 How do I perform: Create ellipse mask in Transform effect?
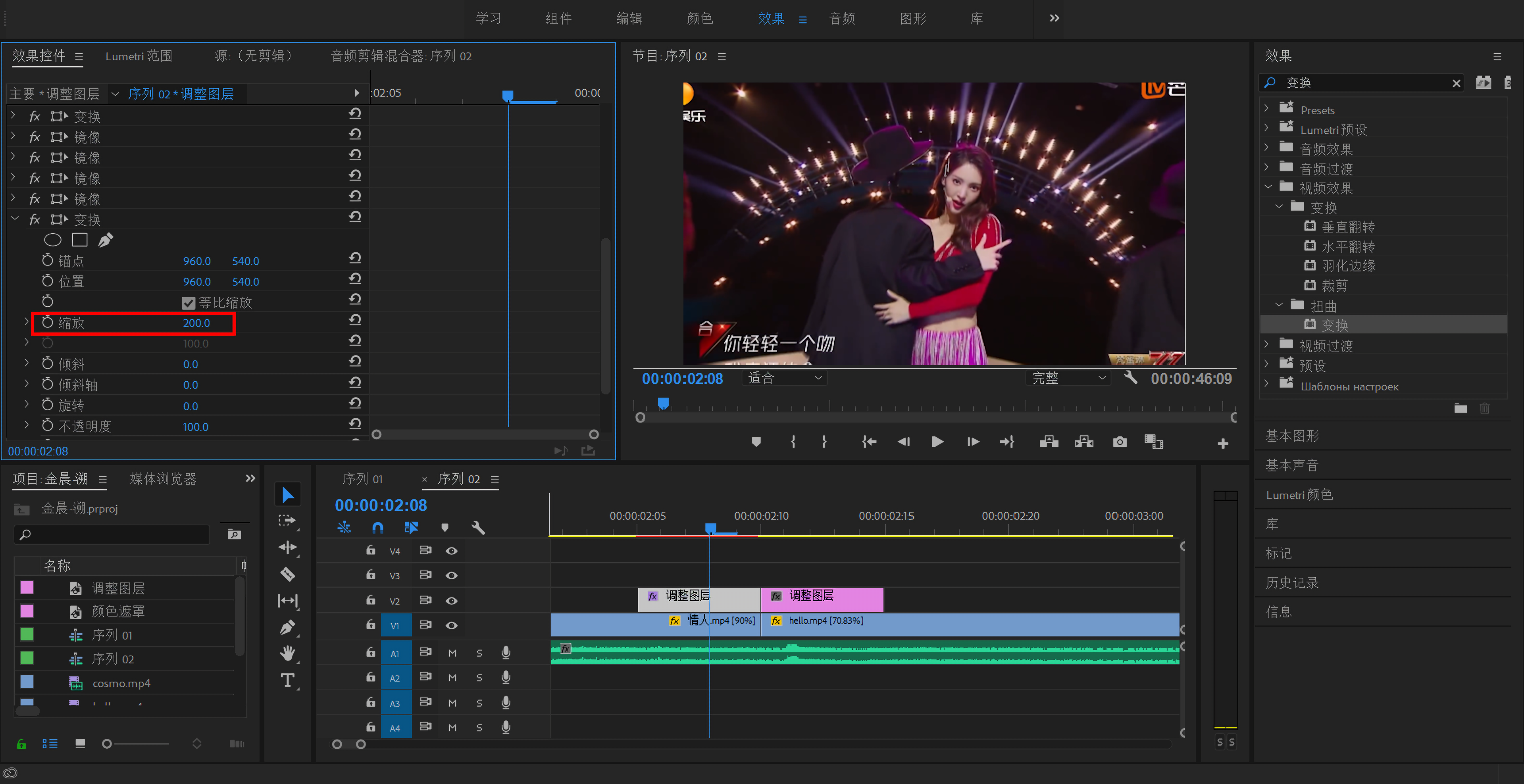[53, 240]
